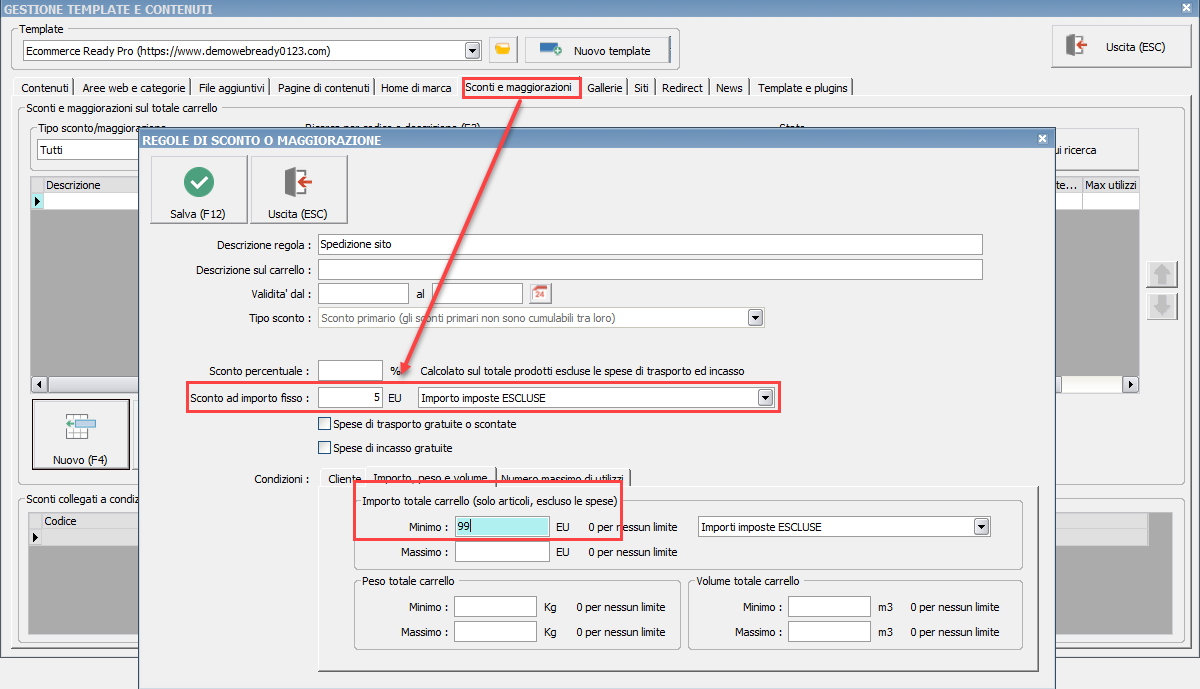The height and width of the screenshot is (689, 1200).
Task: Click the grid scrollbar left arrow
Action: [40, 384]
